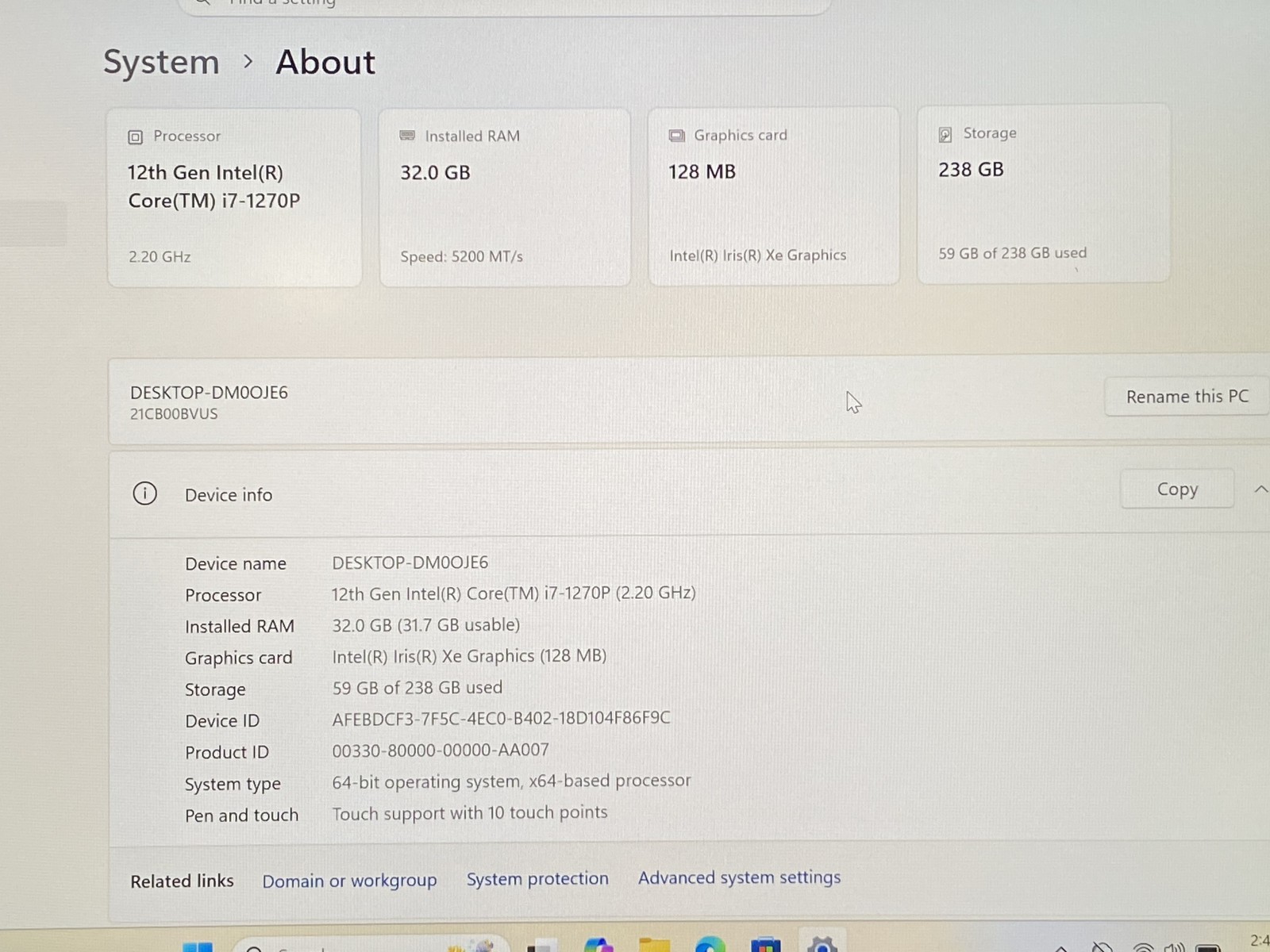
Task: Click the breadcrumb chevron between System and About
Action: point(248,61)
